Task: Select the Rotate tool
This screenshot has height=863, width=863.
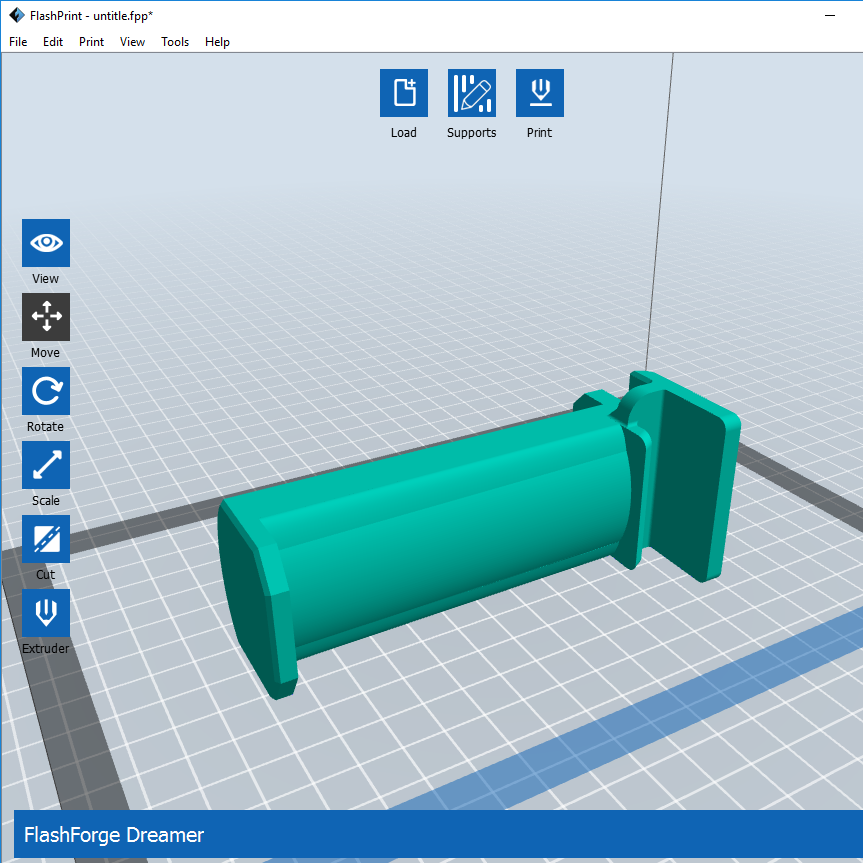Action: pos(46,391)
